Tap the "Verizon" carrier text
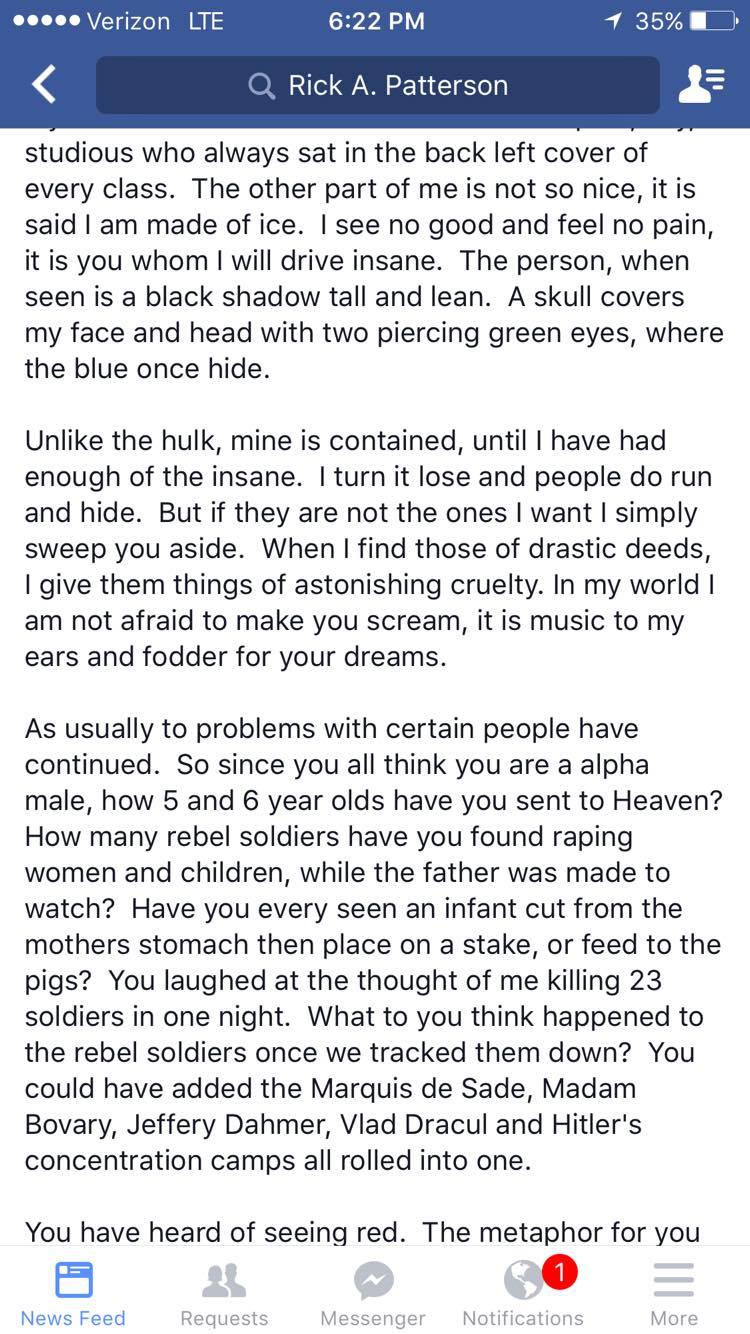This screenshot has width=750, height=1334. pyautogui.click(x=129, y=21)
